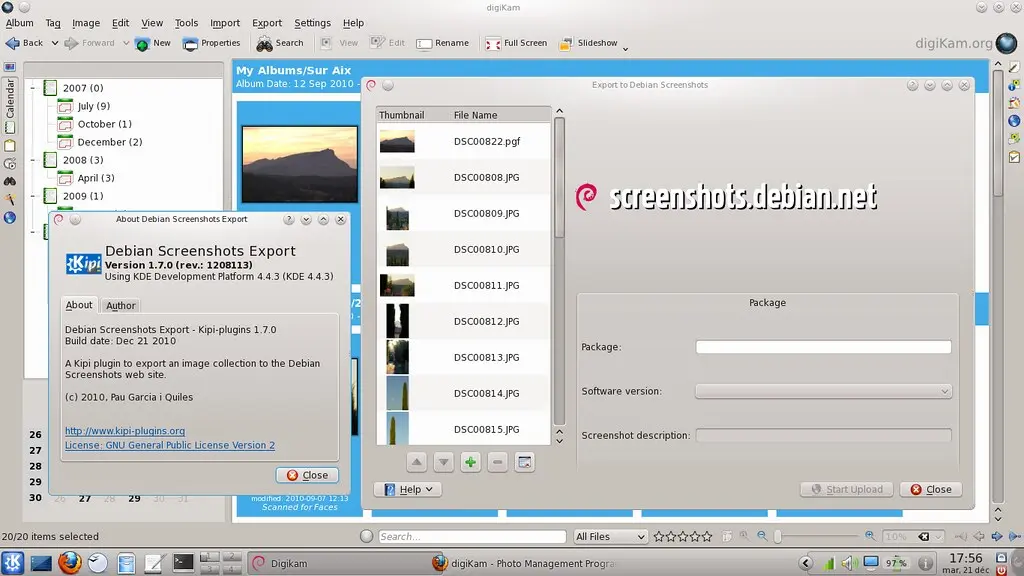Move selected image up with arrow icon

(x=416, y=461)
